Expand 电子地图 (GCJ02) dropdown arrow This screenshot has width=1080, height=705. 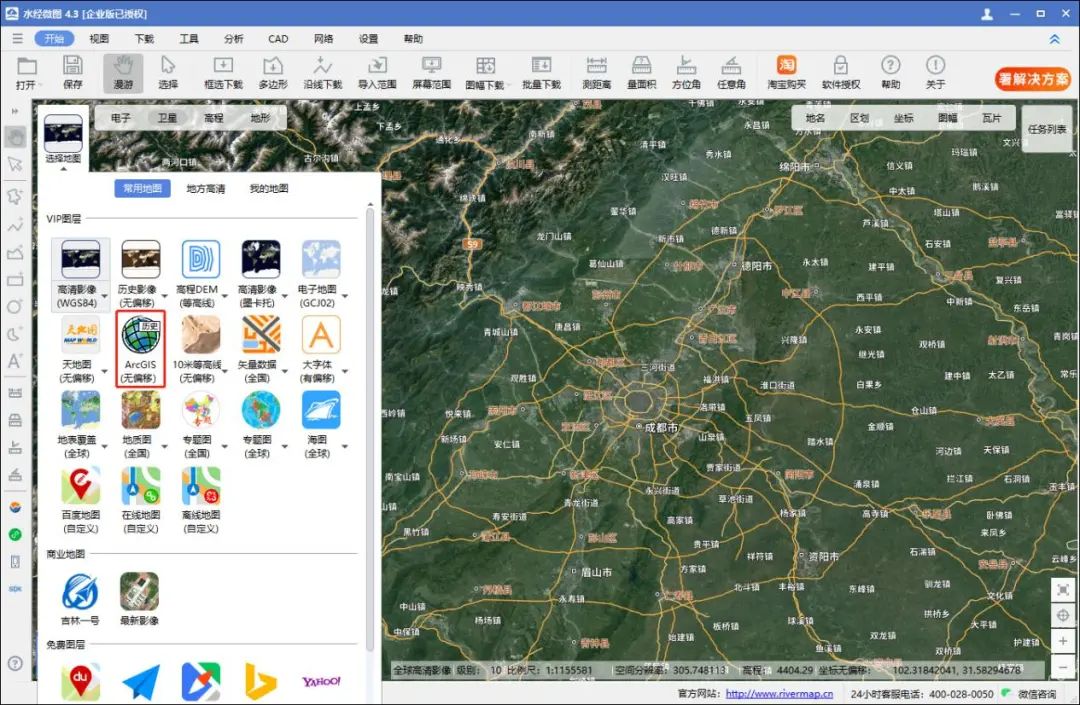344,297
